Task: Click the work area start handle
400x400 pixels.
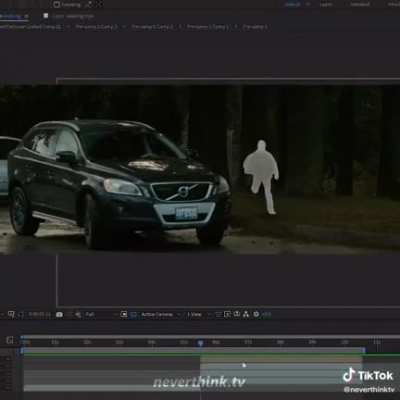Action: click(22, 350)
